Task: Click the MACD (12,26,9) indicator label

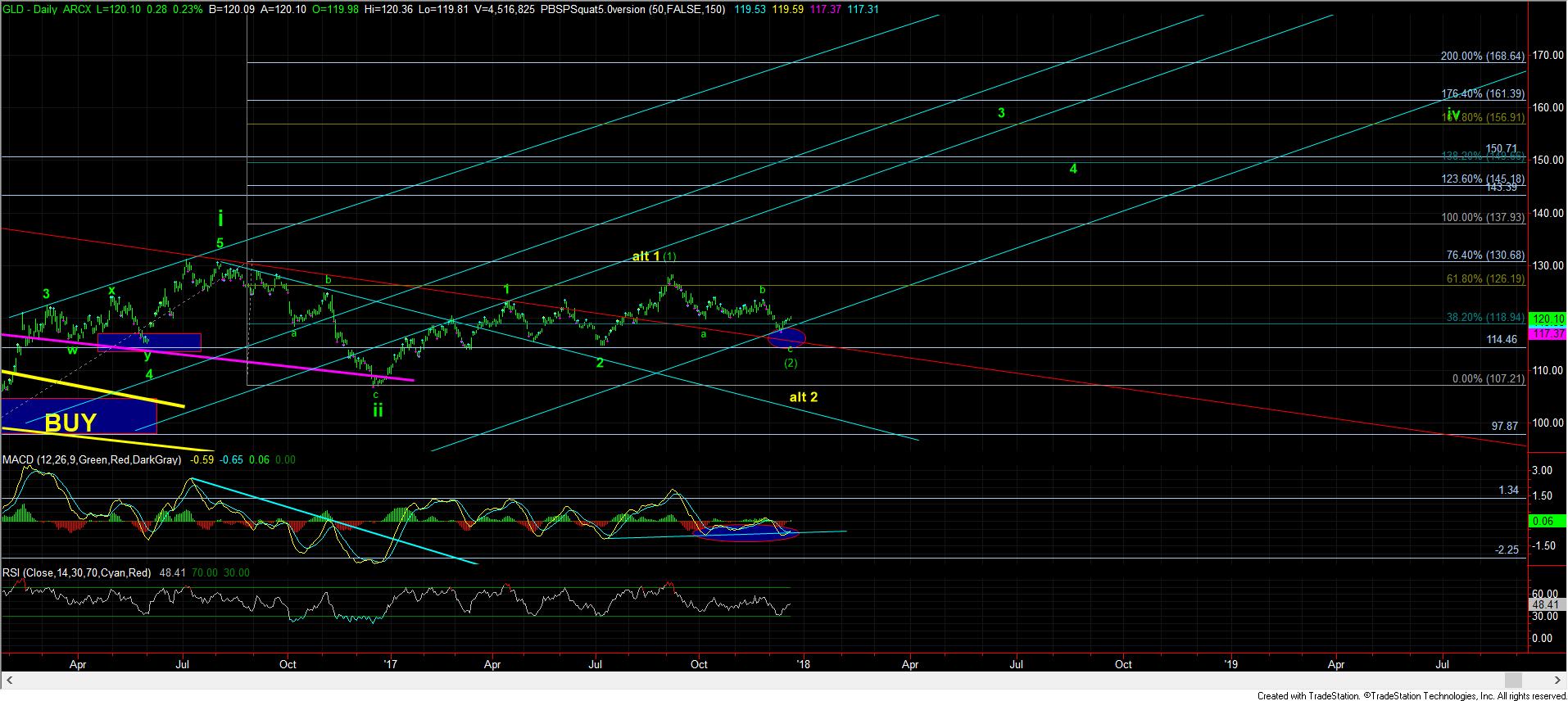Action: [x=92, y=460]
